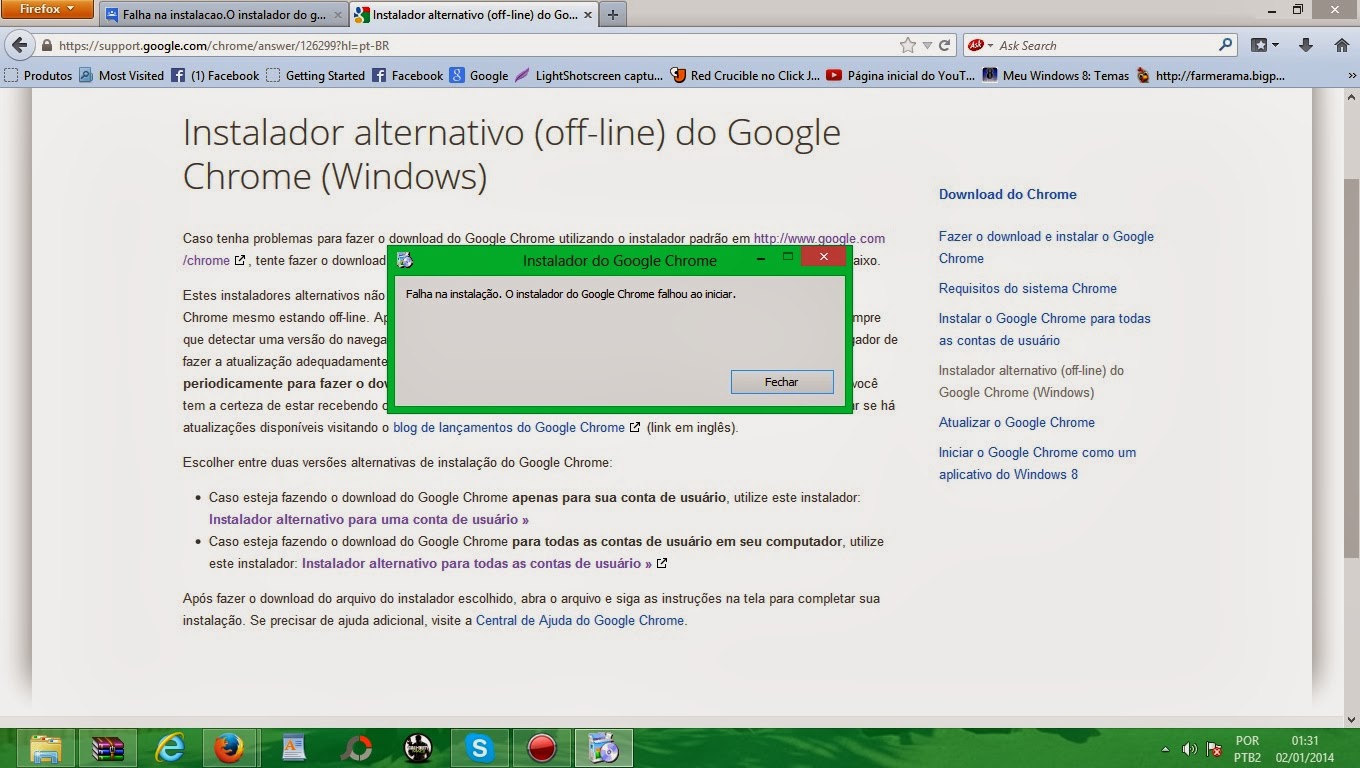This screenshot has height=768, width=1360.
Task: Open a new tab with plus button
Action: pos(613,15)
